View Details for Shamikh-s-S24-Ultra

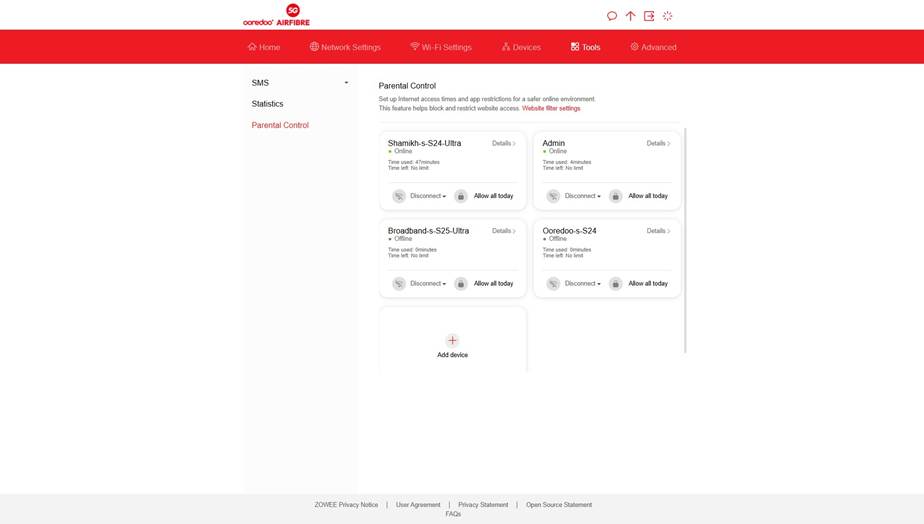[504, 143]
